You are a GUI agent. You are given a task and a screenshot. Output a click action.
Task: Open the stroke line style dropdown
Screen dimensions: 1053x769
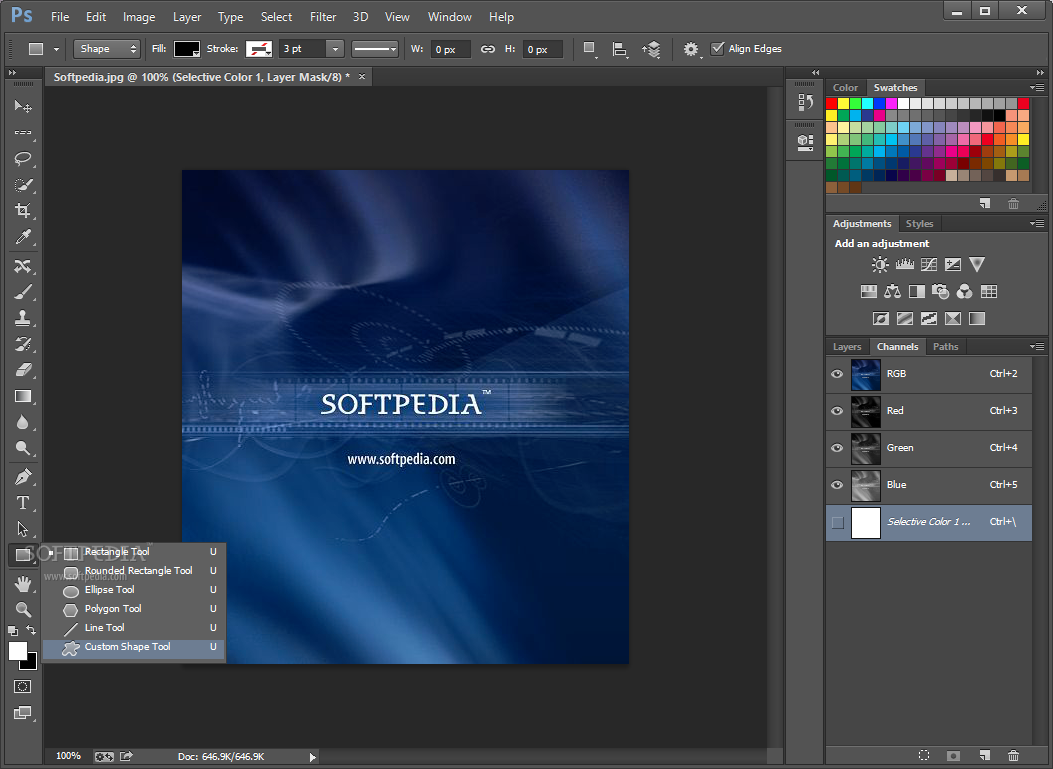375,49
